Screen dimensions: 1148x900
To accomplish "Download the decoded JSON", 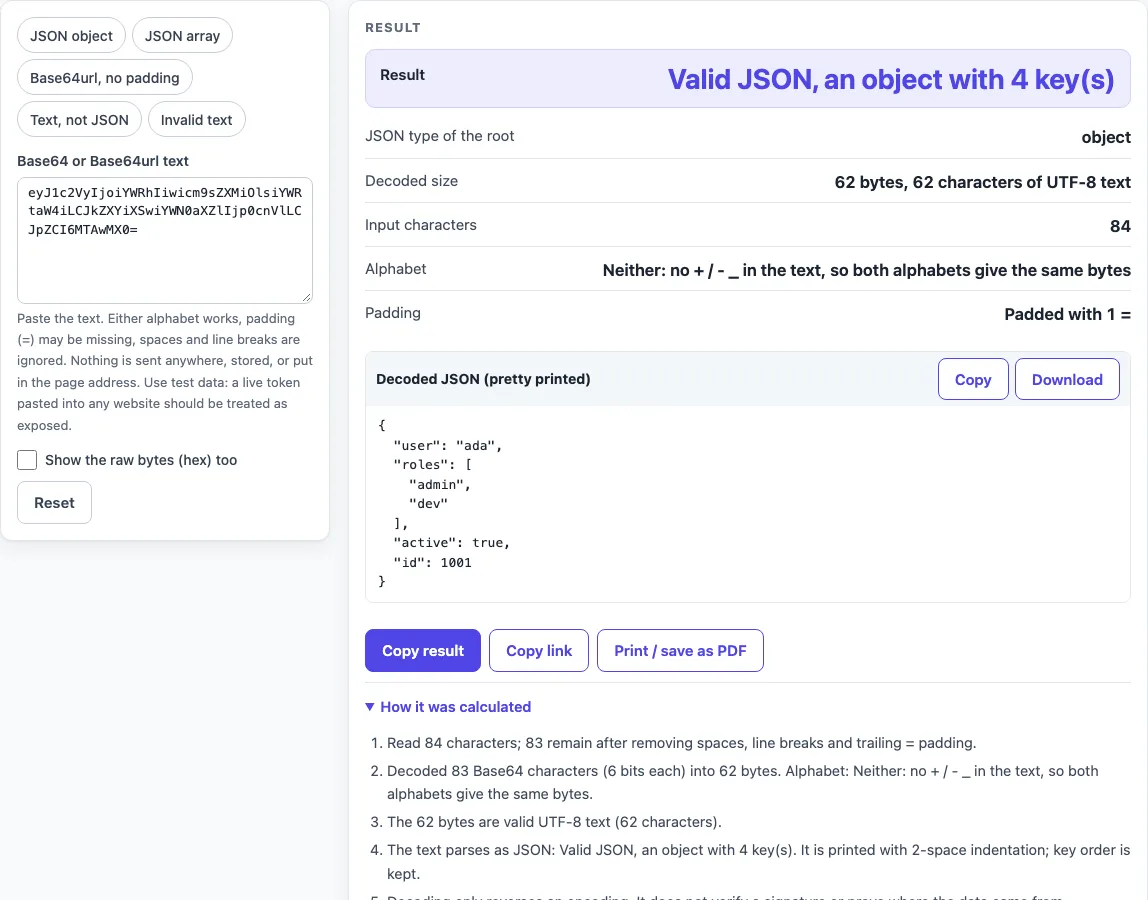I will (1067, 379).
